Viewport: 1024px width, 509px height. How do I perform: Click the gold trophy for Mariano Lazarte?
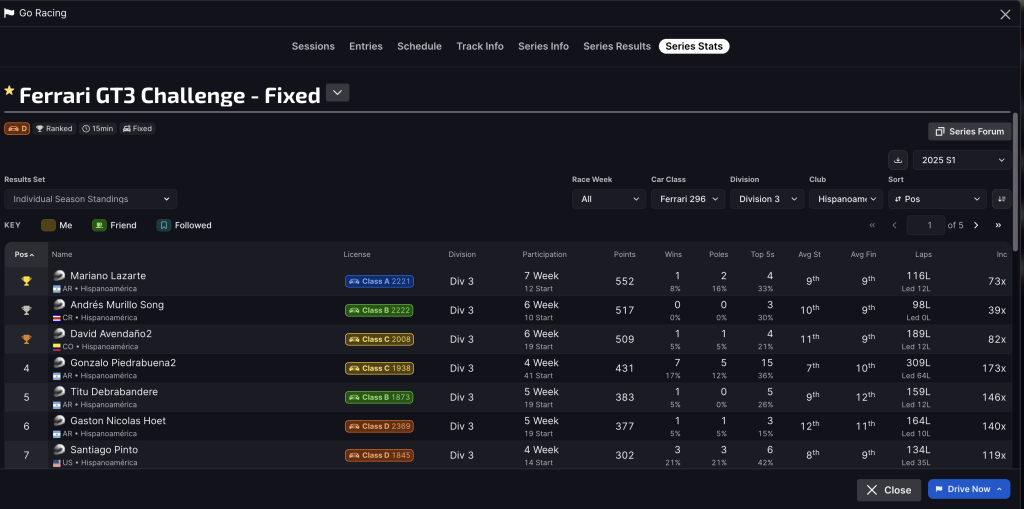tap(26, 281)
